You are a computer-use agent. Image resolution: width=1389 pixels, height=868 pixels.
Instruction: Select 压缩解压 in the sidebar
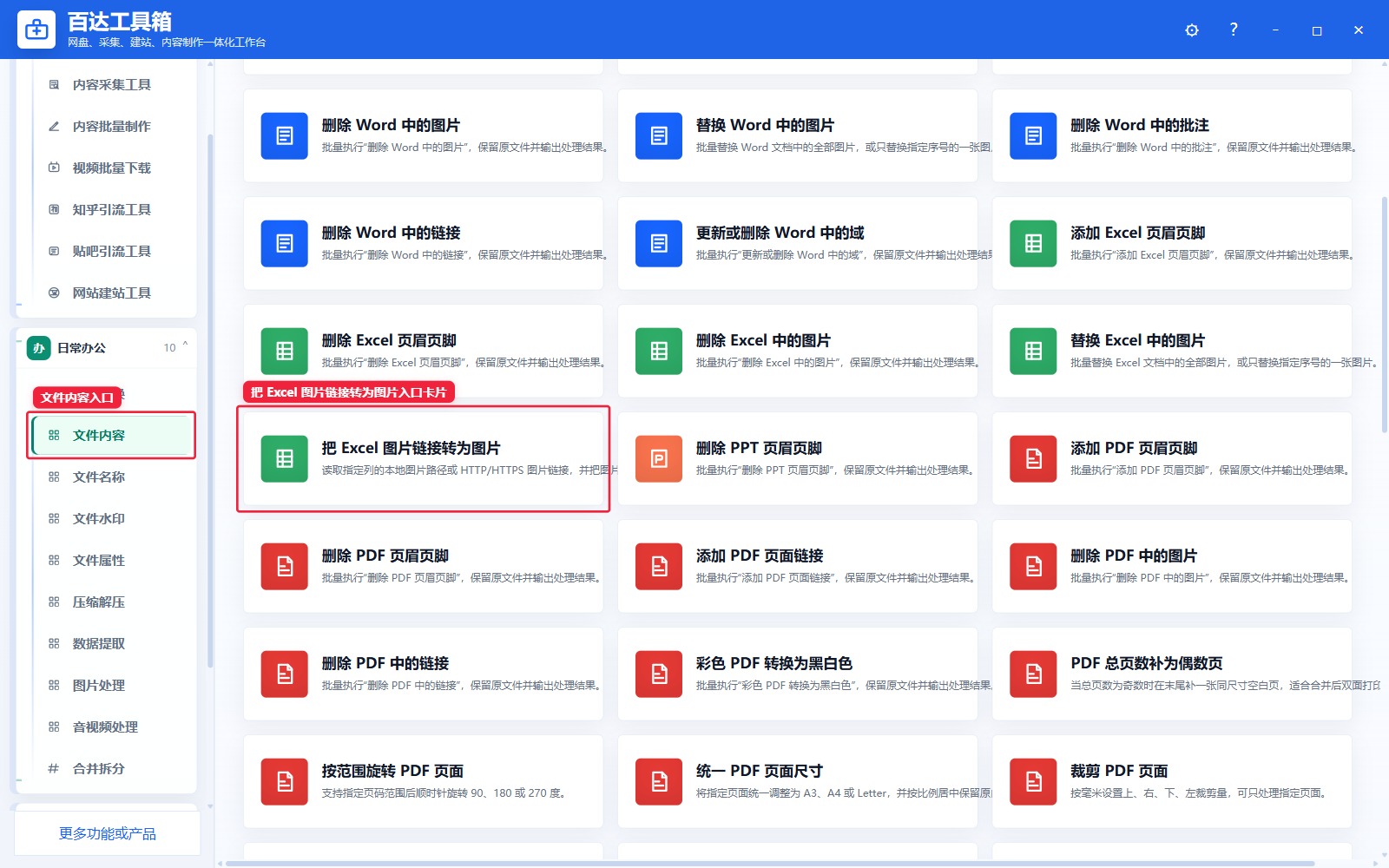click(x=111, y=602)
